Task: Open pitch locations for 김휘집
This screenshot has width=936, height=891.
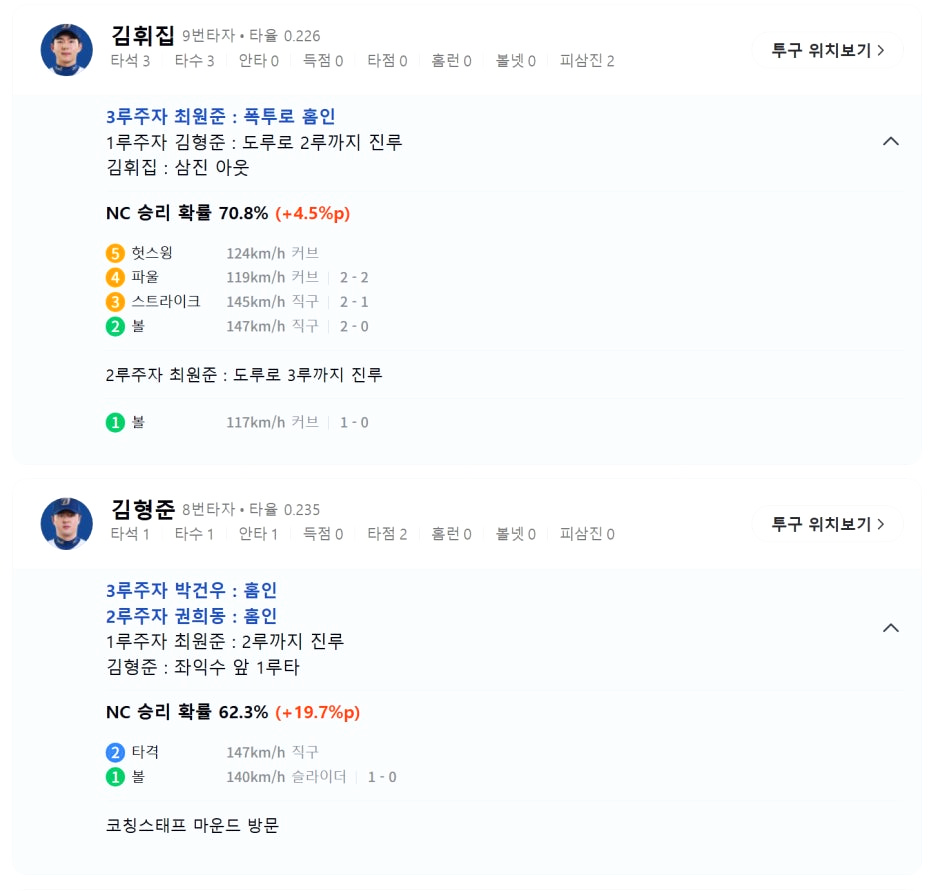Action: point(828,48)
